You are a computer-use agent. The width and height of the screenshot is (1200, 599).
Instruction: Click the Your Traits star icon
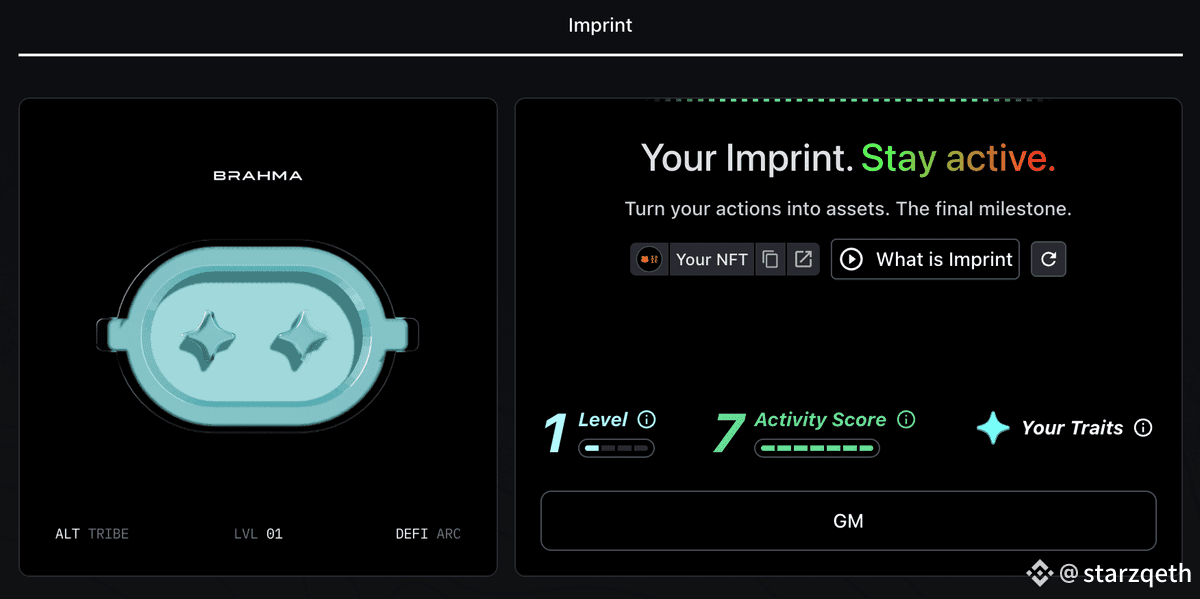[x=993, y=428]
